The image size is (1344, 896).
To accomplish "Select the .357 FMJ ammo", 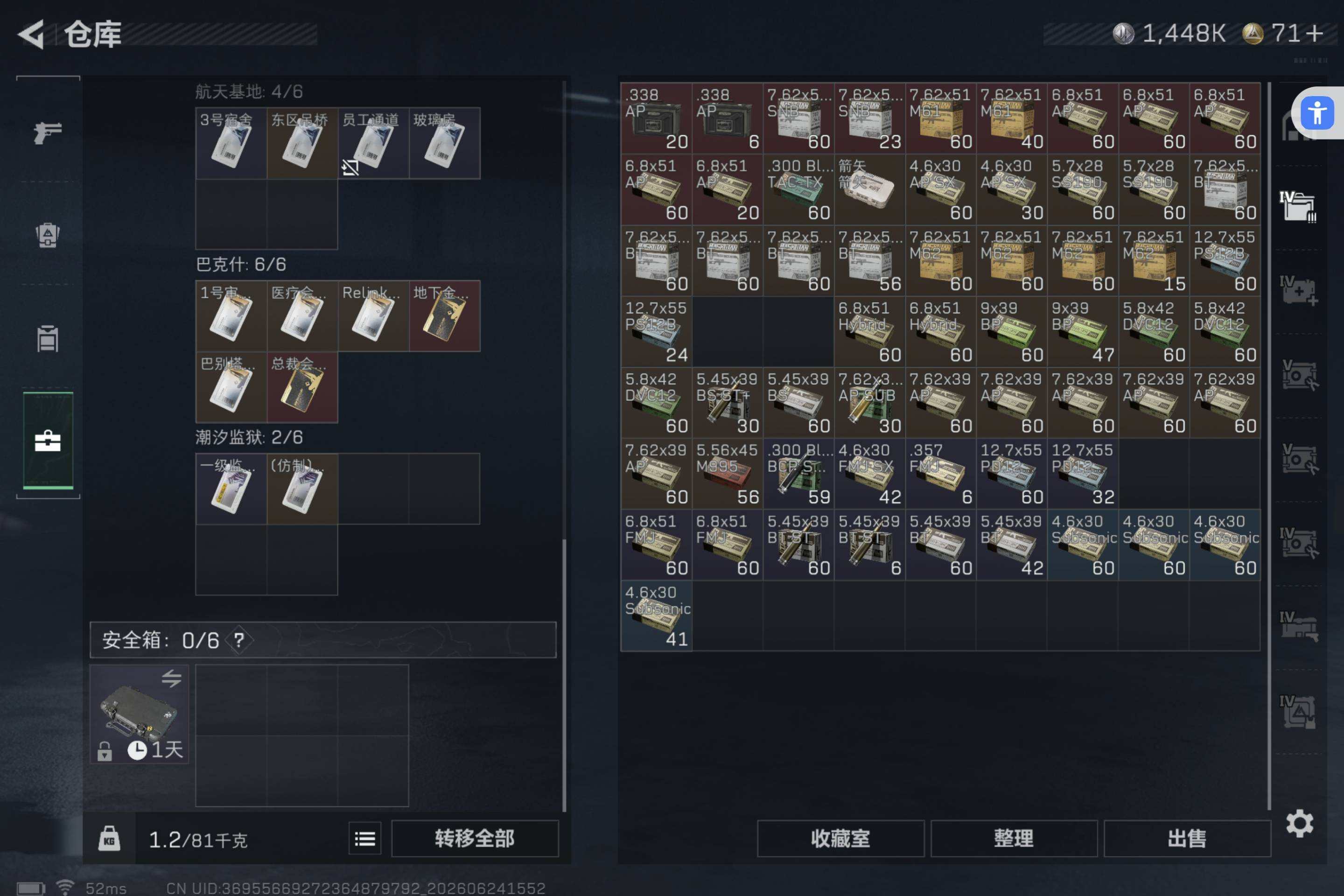I will coord(941,474).
